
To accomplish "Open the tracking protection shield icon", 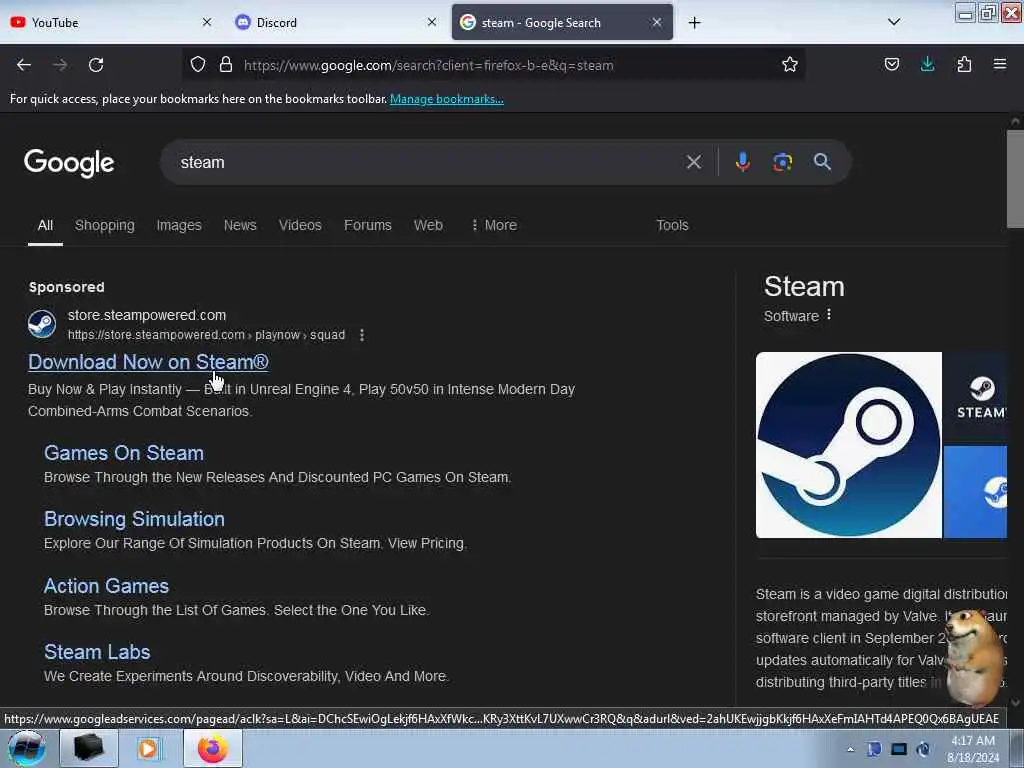I will click(198, 65).
